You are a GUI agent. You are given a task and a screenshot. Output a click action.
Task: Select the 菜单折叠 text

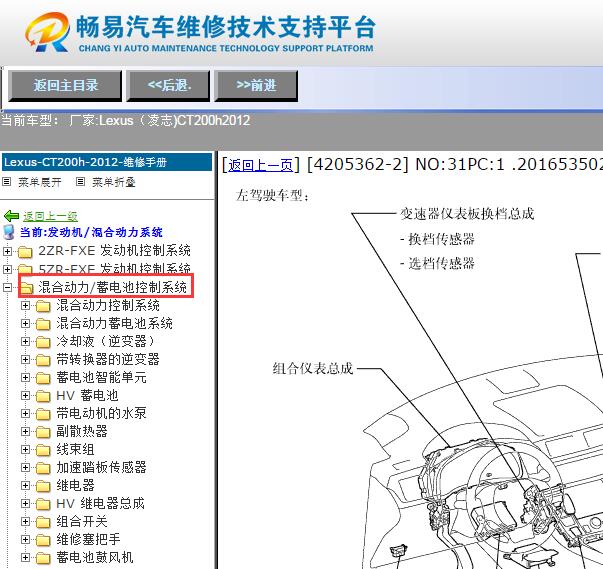click(x=113, y=182)
